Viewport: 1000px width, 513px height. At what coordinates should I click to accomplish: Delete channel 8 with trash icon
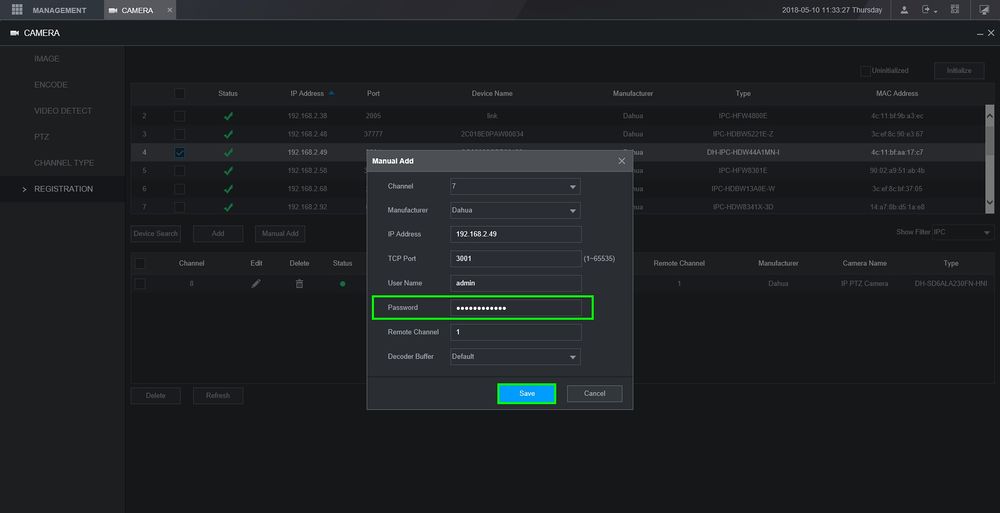click(x=299, y=284)
